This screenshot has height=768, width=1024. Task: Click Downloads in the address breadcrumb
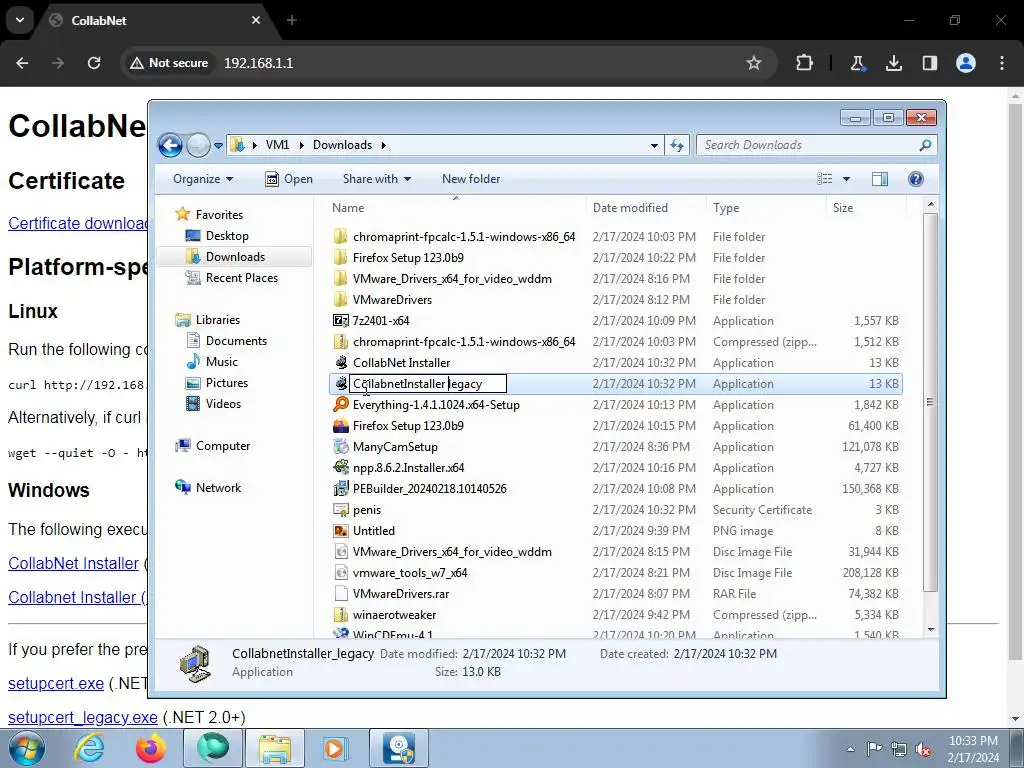pyautogui.click(x=342, y=145)
